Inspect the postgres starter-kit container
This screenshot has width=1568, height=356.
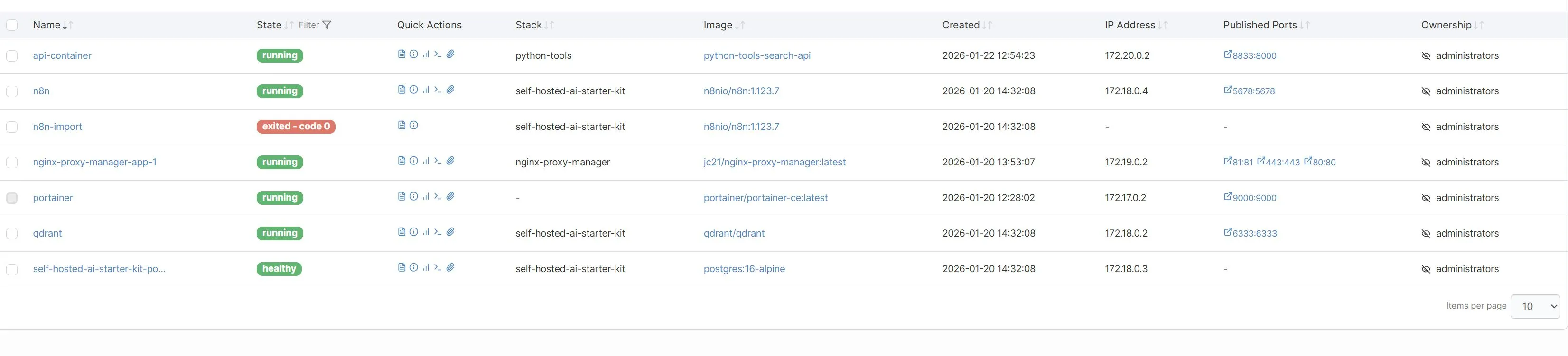click(x=413, y=267)
